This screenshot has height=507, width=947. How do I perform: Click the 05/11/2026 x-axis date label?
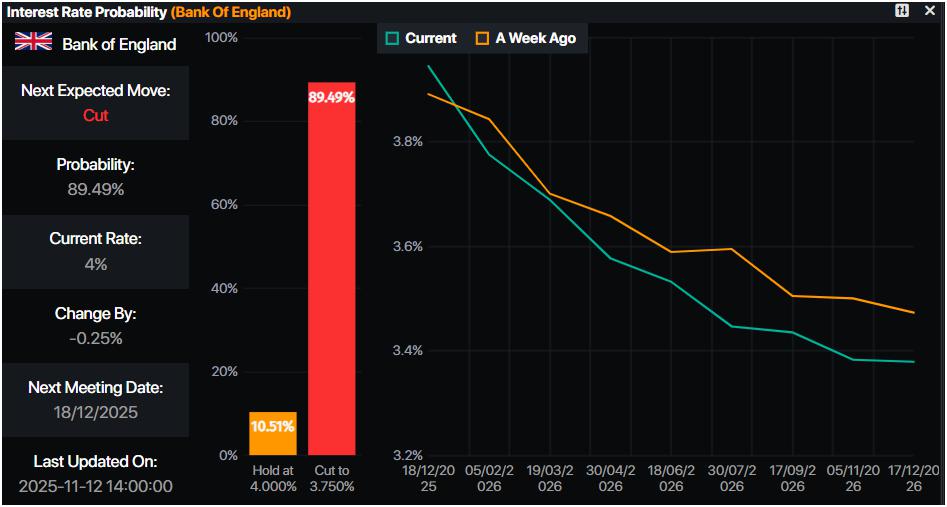pyautogui.click(x=853, y=478)
